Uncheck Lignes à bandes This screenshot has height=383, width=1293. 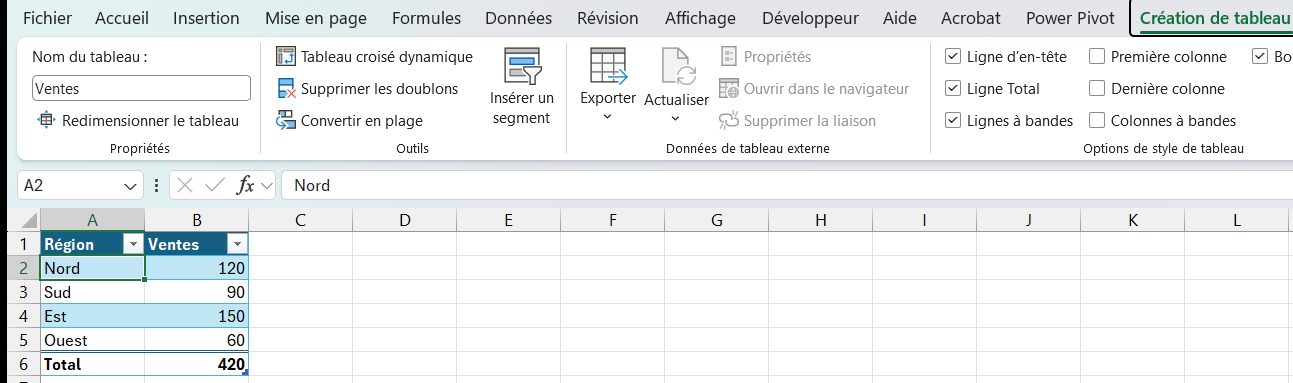[953, 121]
